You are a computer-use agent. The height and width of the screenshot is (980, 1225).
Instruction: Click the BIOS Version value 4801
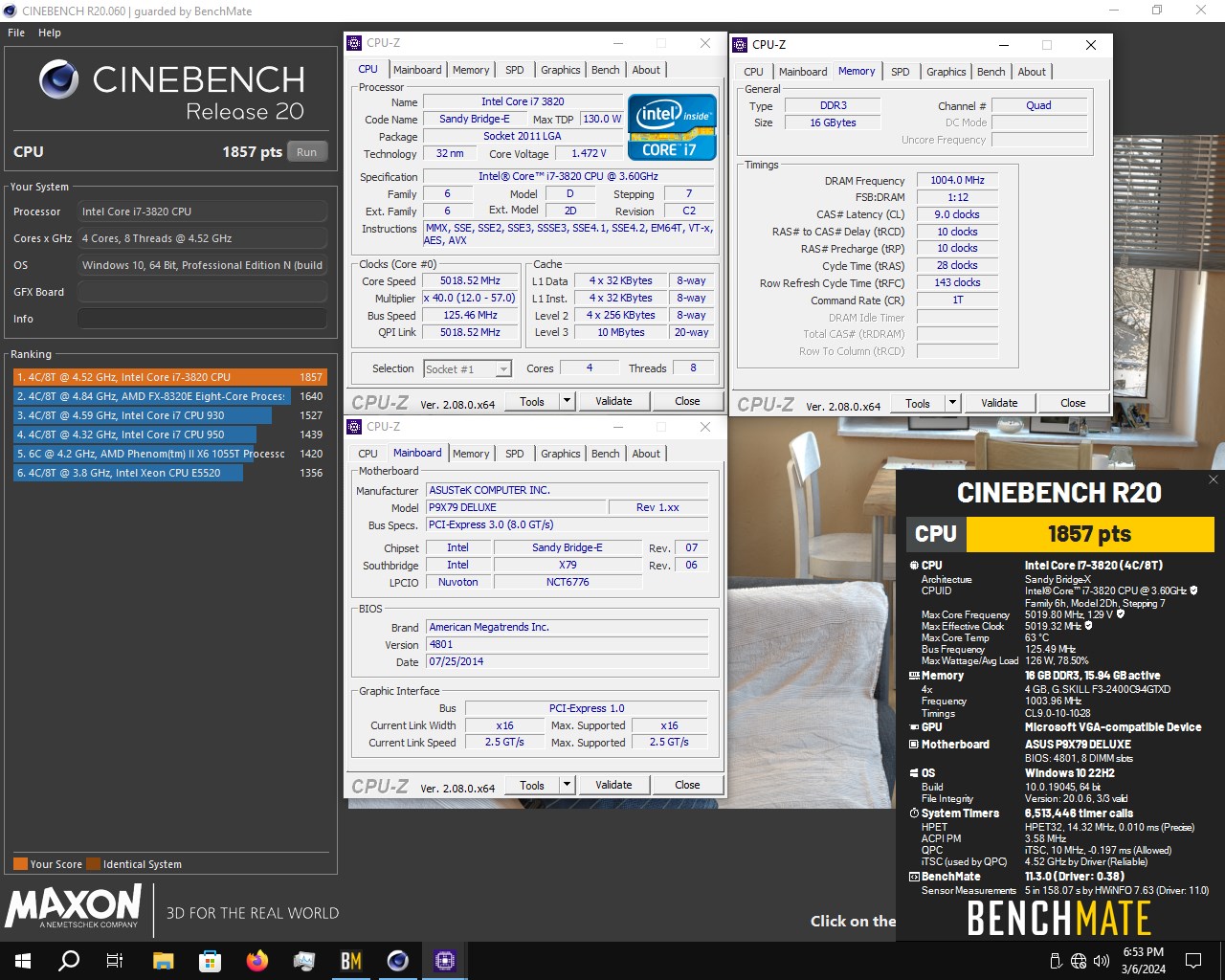click(x=568, y=644)
